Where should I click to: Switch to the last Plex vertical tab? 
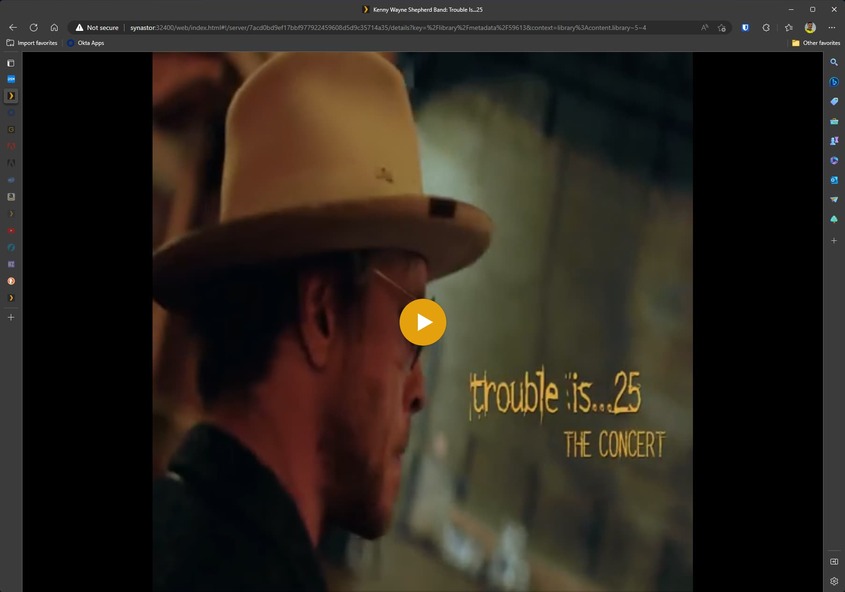pyautogui.click(x=11, y=298)
